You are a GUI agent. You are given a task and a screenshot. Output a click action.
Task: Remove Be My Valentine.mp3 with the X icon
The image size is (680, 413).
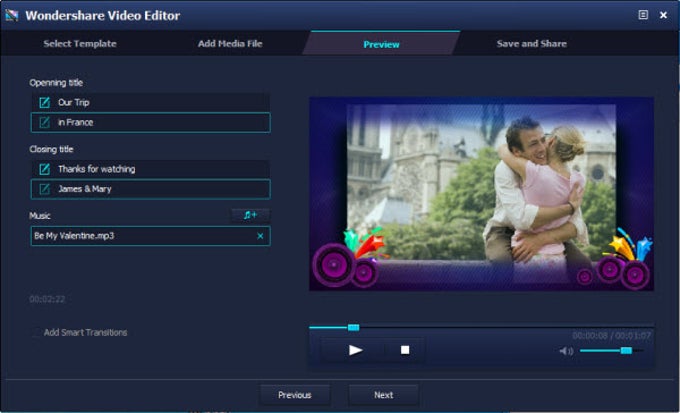pos(260,236)
